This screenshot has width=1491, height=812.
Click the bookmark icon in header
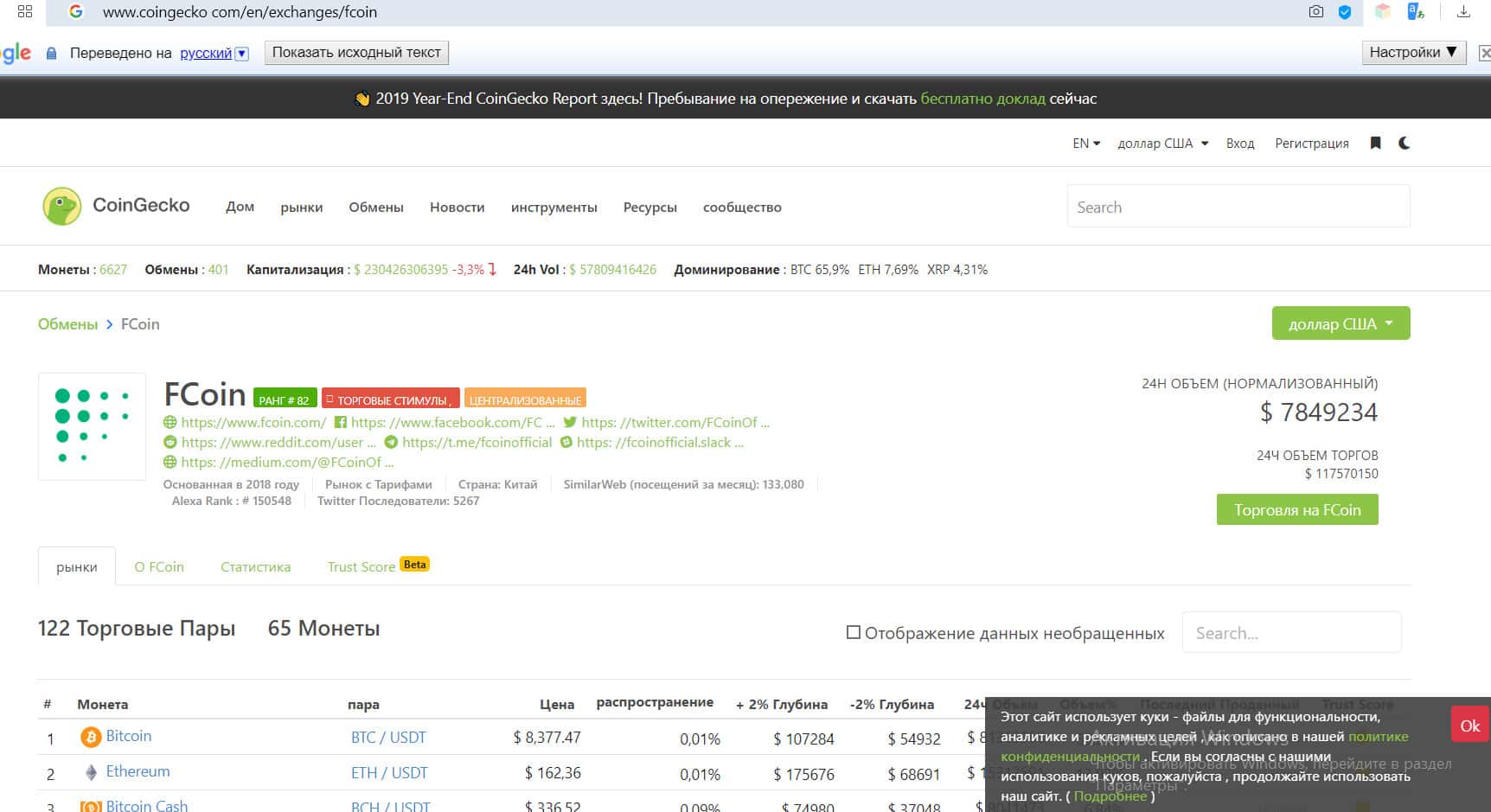(1375, 144)
